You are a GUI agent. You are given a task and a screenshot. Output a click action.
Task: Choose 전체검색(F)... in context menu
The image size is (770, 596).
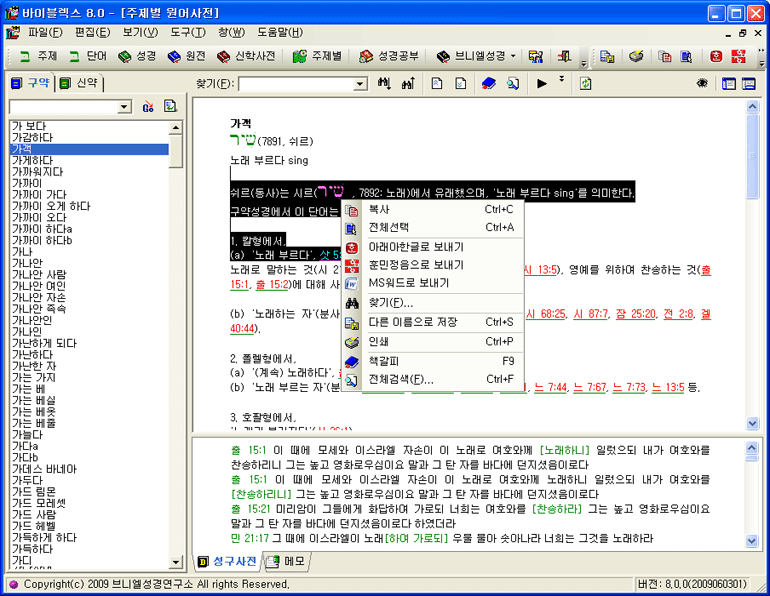click(433, 380)
